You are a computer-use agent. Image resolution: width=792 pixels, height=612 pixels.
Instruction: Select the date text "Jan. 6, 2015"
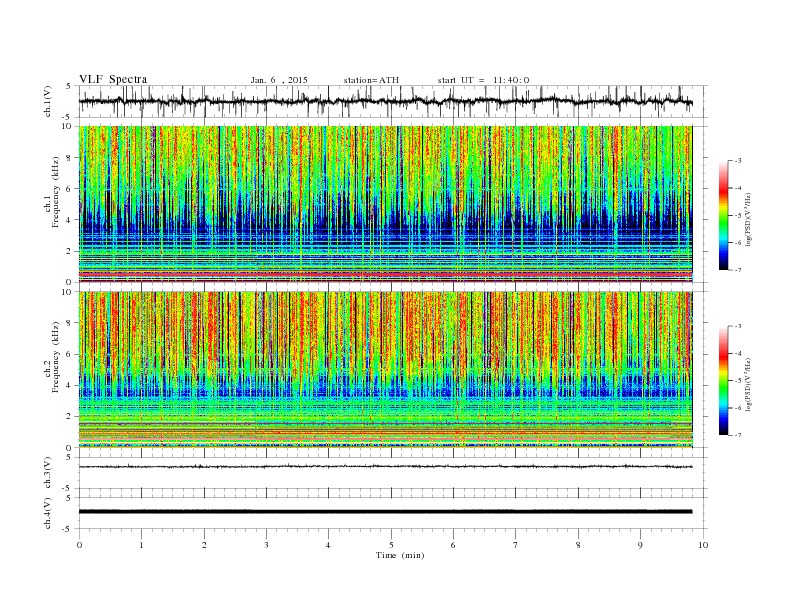[279, 80]
